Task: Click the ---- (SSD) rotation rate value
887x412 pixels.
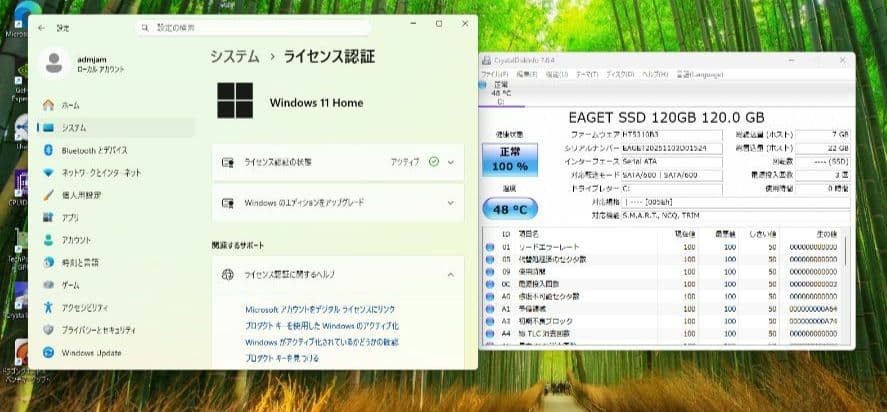Action: click(823, 162)
